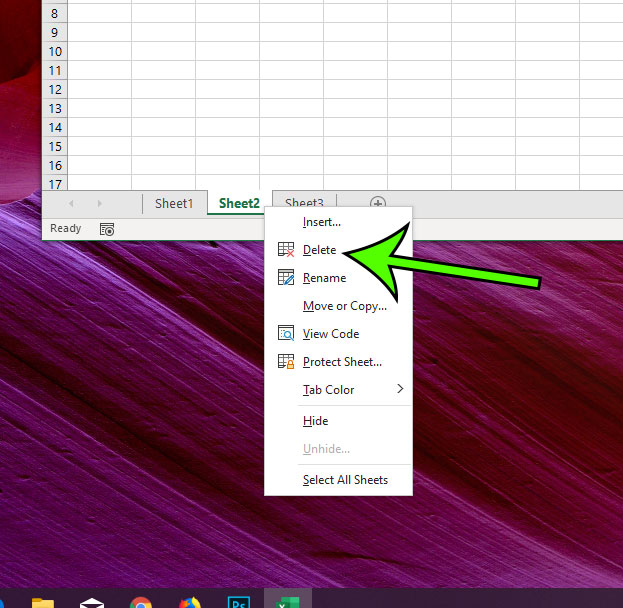The width and height of the screenshot is (623, 608).
Task: Select row 12 header
Action: pos(55,89)
